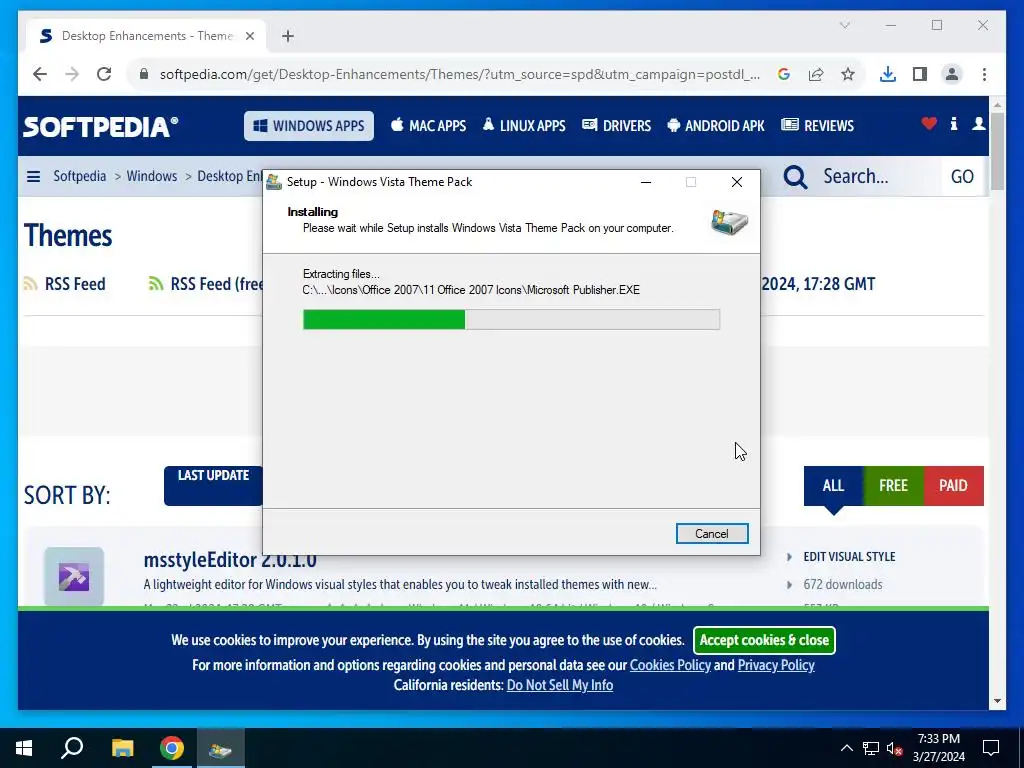The width and height of the screenshot is (1024, 768).
Task: Click the green RSS Feed (free) icon
Action: click(155, 284)
